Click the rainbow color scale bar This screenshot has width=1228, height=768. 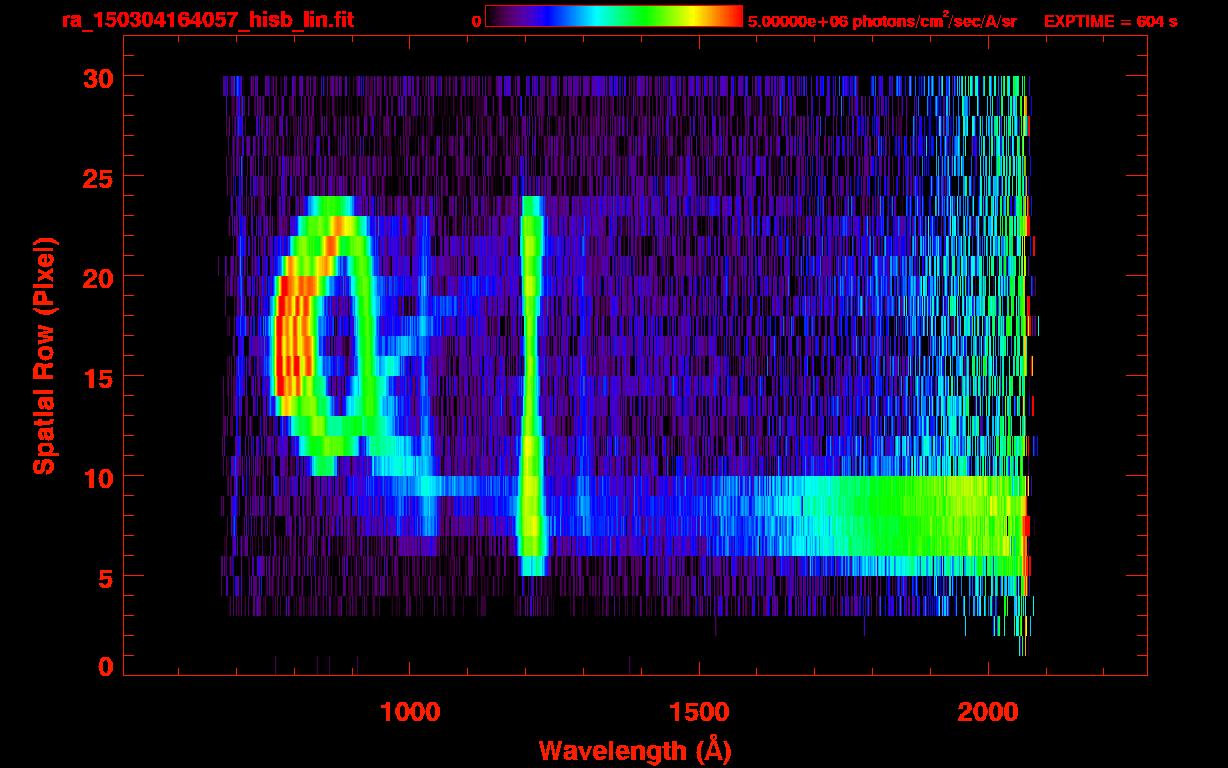[614, 16]
